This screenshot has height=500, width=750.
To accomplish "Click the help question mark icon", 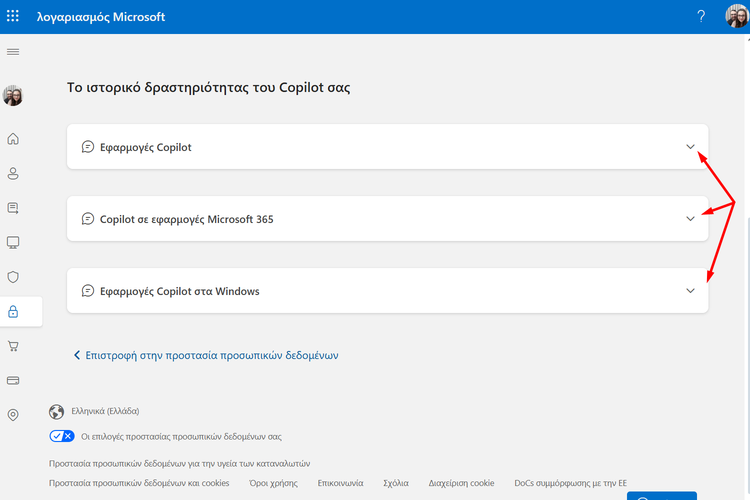I will point(701,17).
